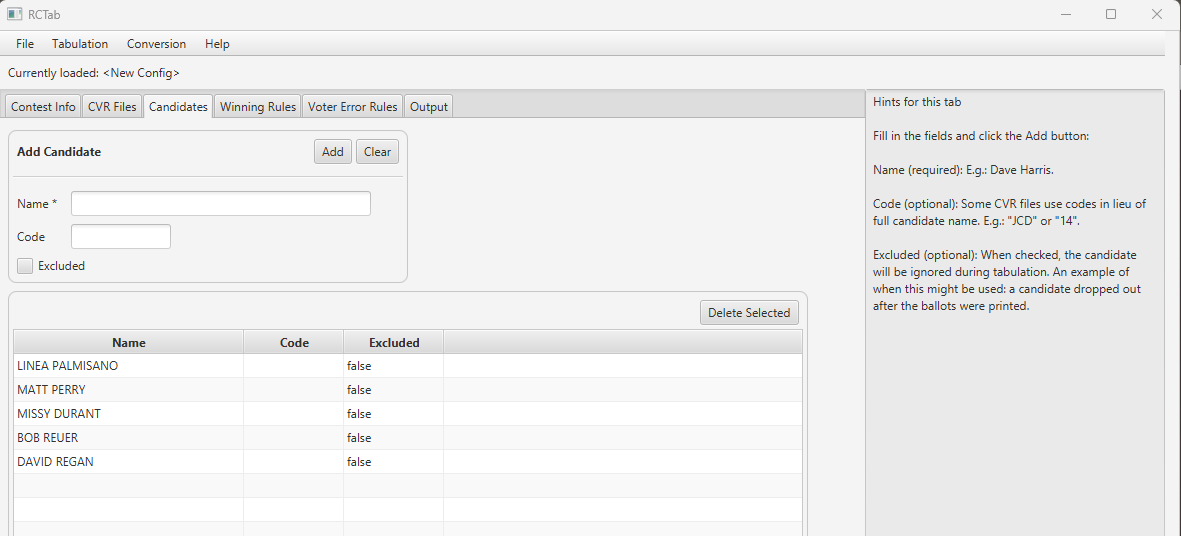Select the BOB REUER row
The width and height of the screenshot is (1181, 536).
pos(407,438)
